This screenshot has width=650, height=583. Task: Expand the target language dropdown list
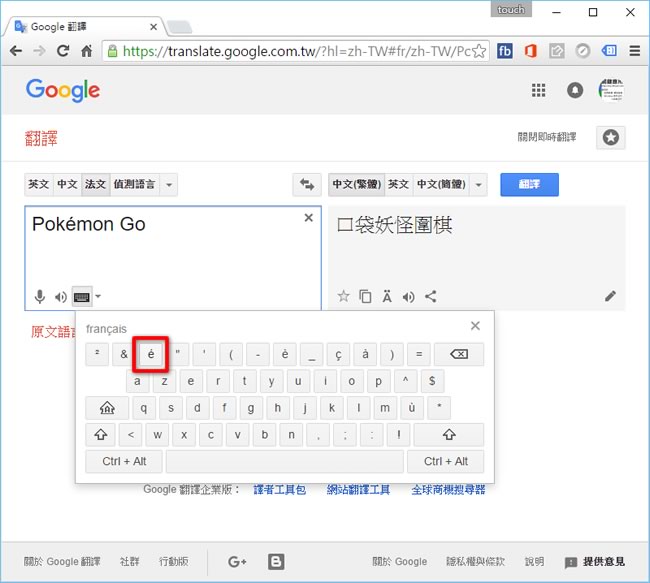click(479, 185)
